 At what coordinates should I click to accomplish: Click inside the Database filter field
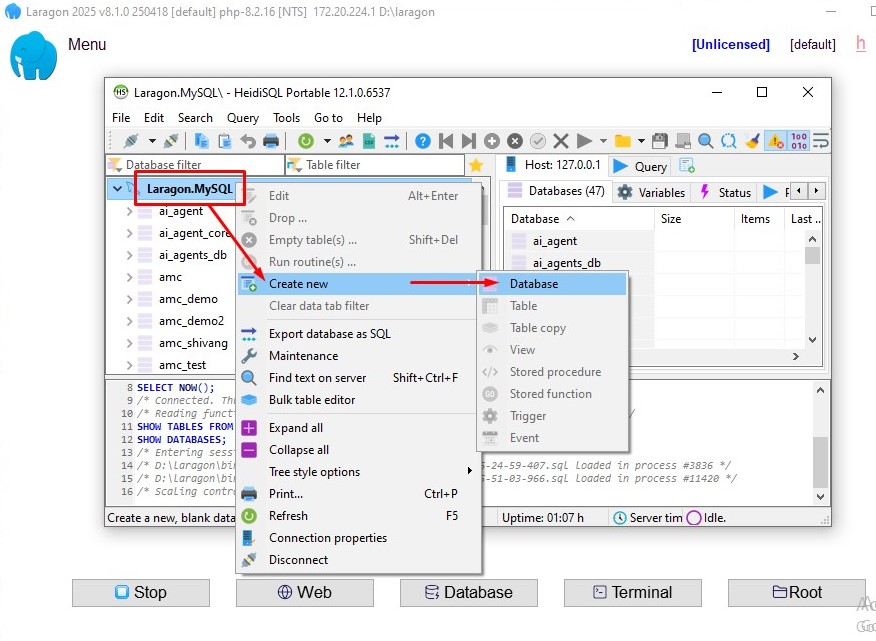(x=195, y=165)
